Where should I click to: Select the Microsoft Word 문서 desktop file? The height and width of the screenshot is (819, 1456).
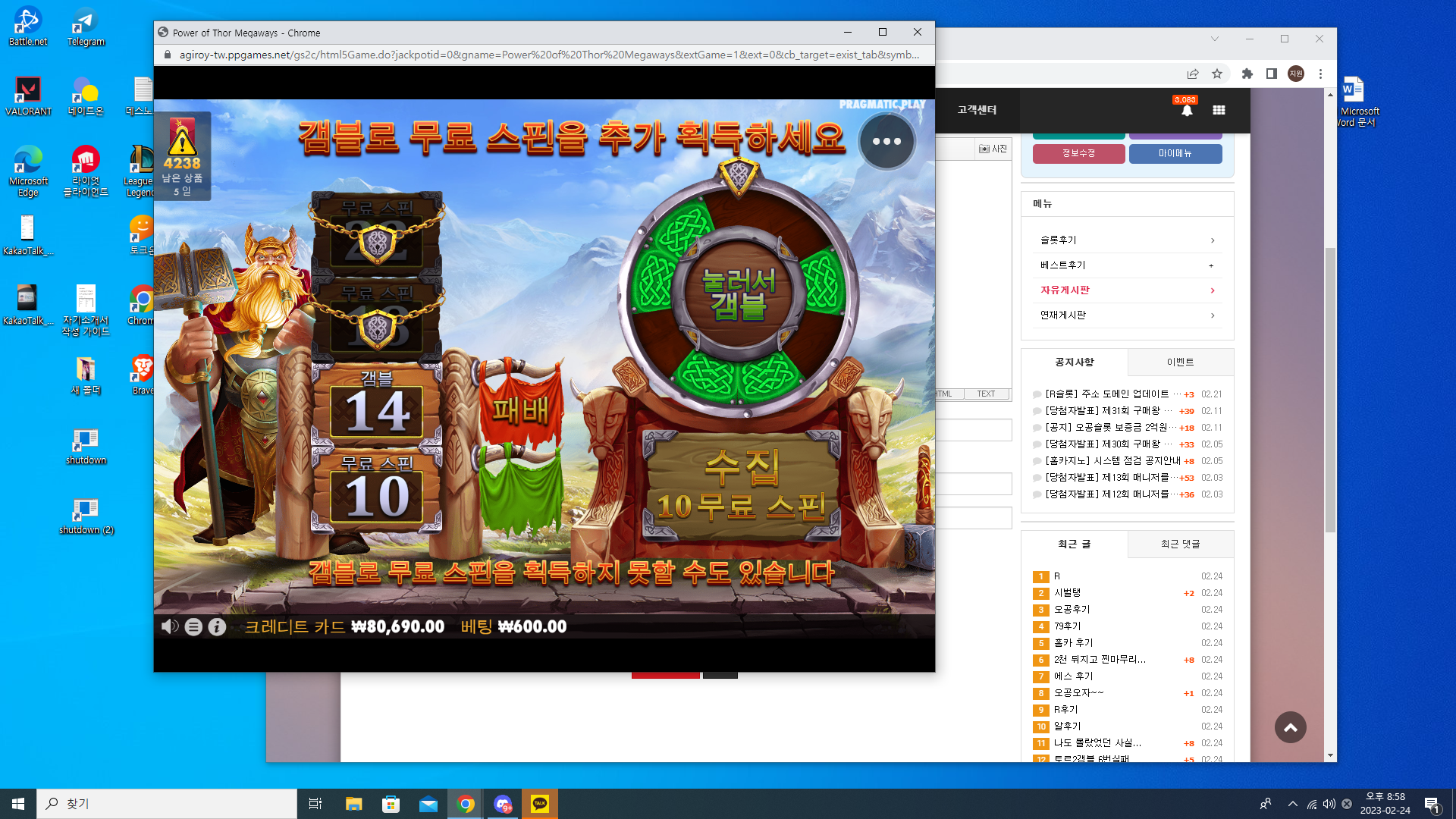[1357, 102]
